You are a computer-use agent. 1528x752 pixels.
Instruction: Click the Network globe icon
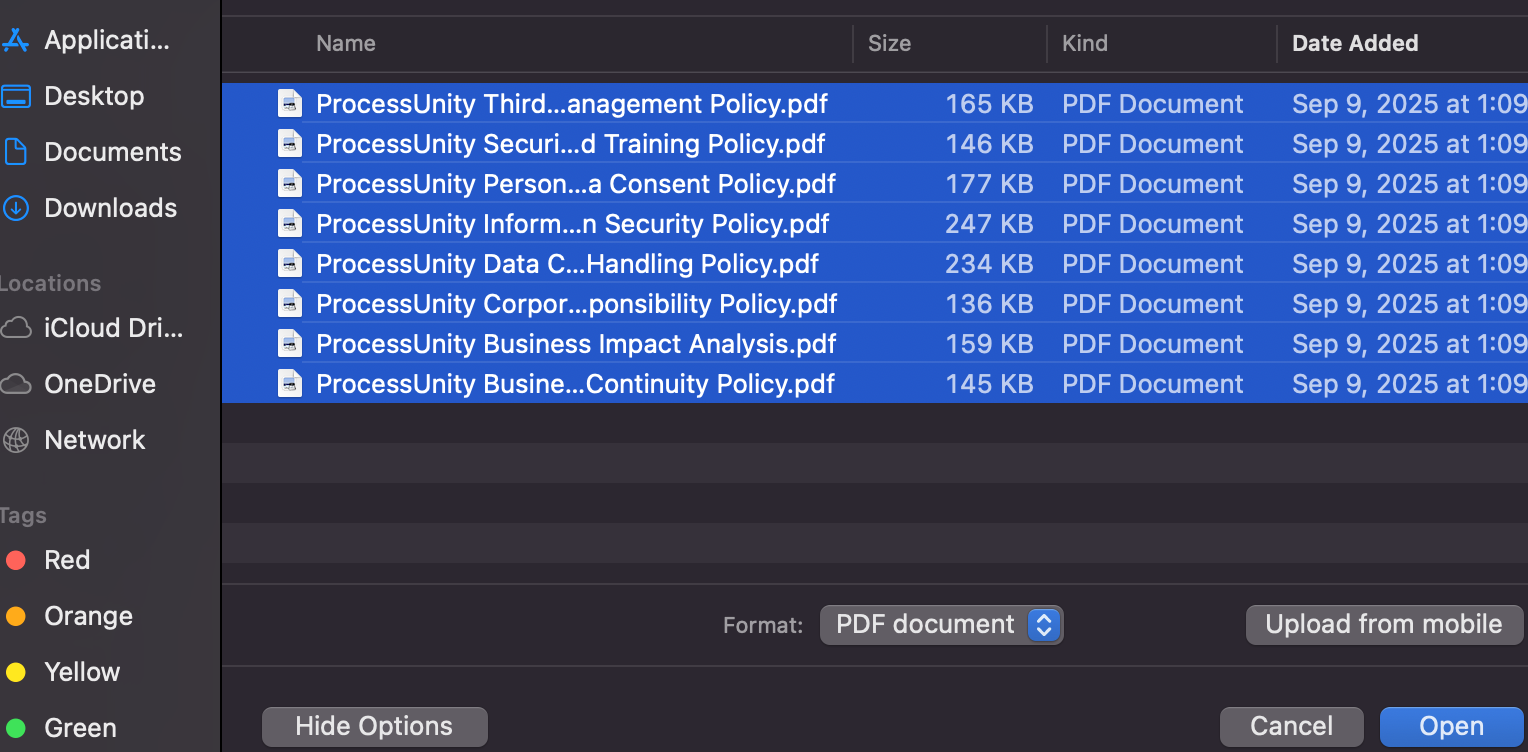coord(15,440)
